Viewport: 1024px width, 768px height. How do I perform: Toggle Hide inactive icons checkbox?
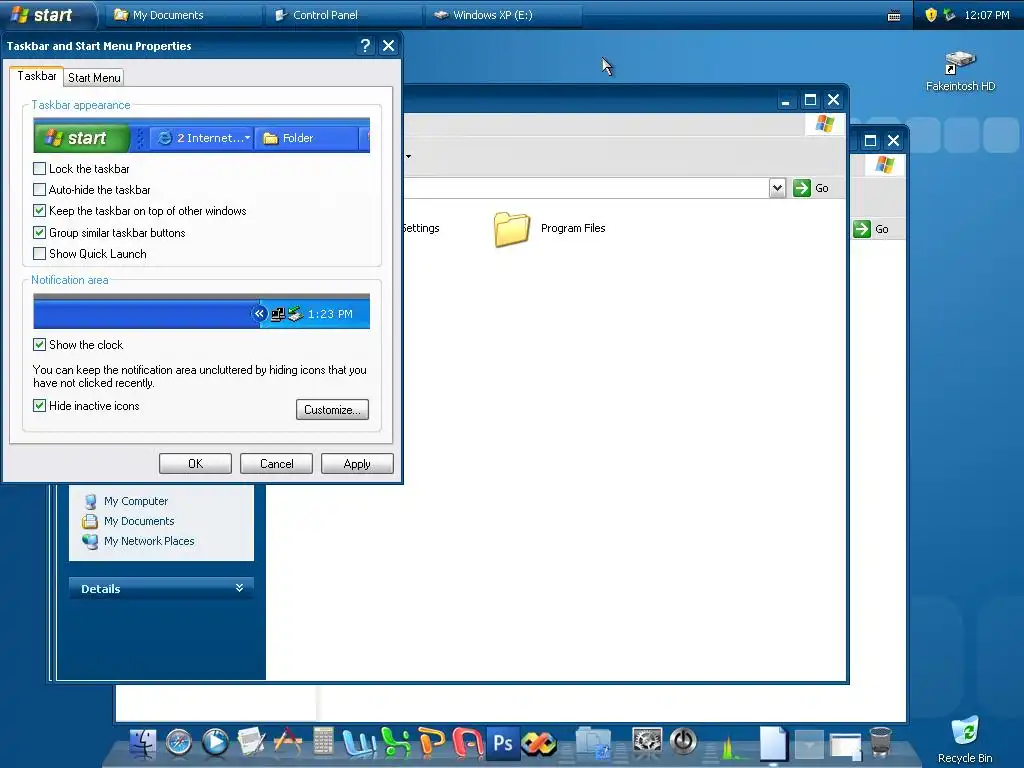39,406
